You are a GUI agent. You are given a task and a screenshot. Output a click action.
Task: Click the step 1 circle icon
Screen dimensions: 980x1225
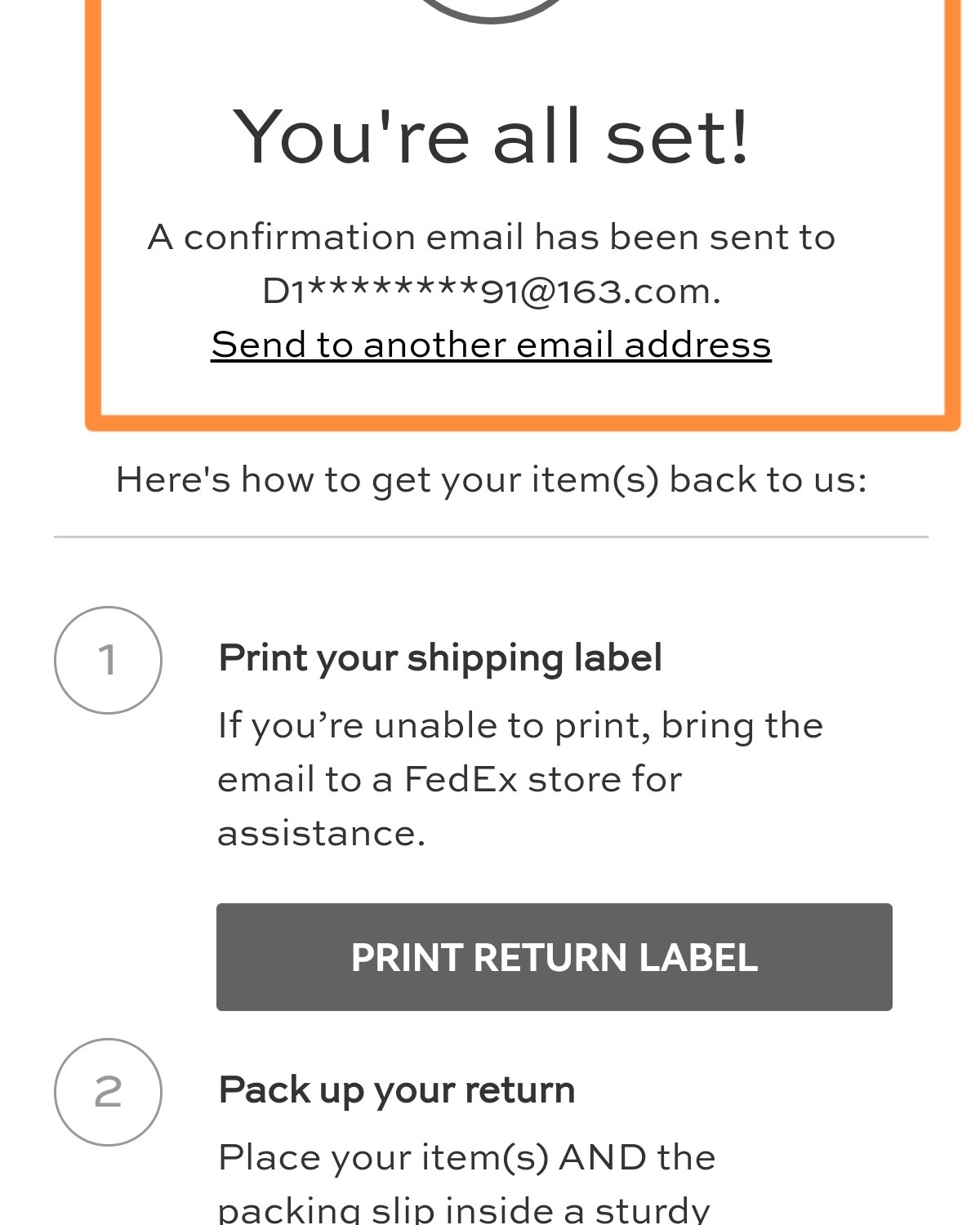[x=108, y=660]
